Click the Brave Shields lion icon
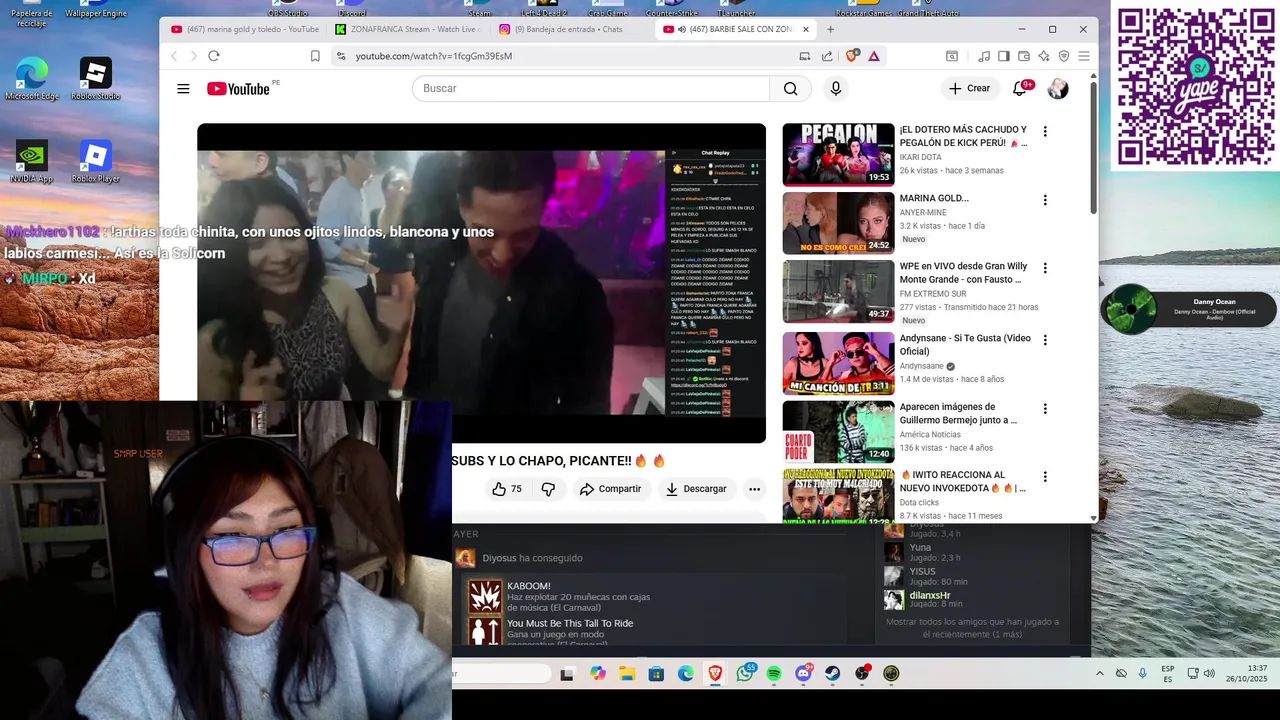The width and height of the screenshot is (1280, 720). (x=851, y=56)
